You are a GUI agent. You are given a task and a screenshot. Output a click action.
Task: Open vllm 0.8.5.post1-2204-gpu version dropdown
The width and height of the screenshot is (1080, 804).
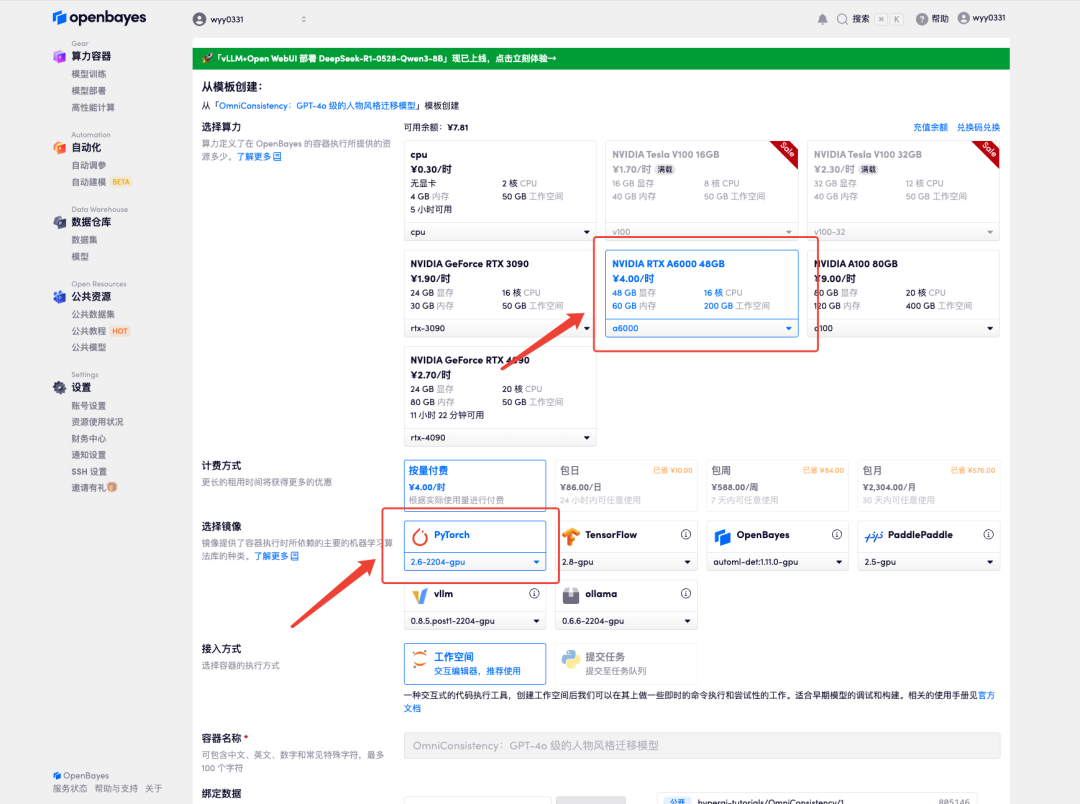tap(475, 621)
